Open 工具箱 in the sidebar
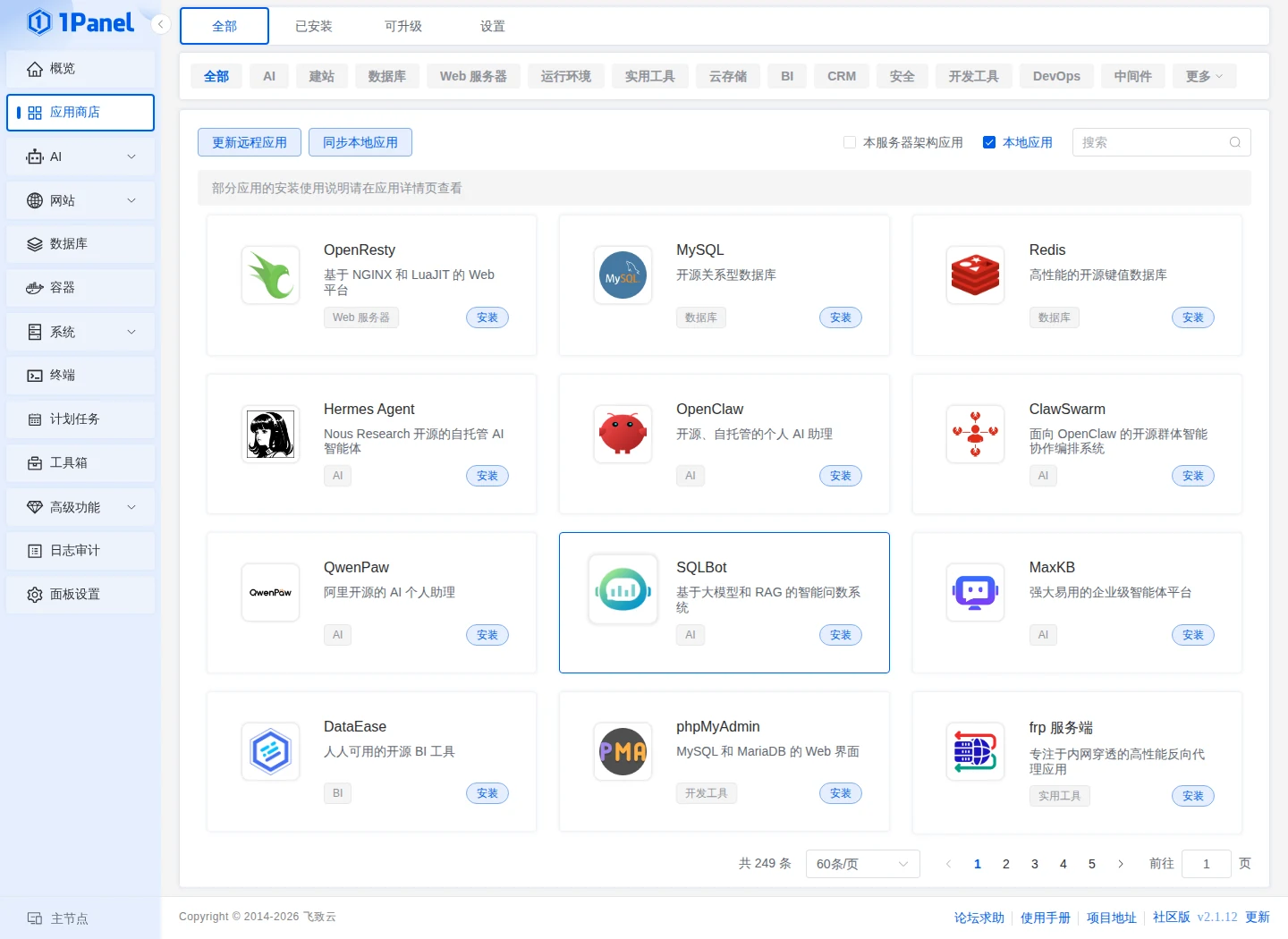 click(80, 463)
